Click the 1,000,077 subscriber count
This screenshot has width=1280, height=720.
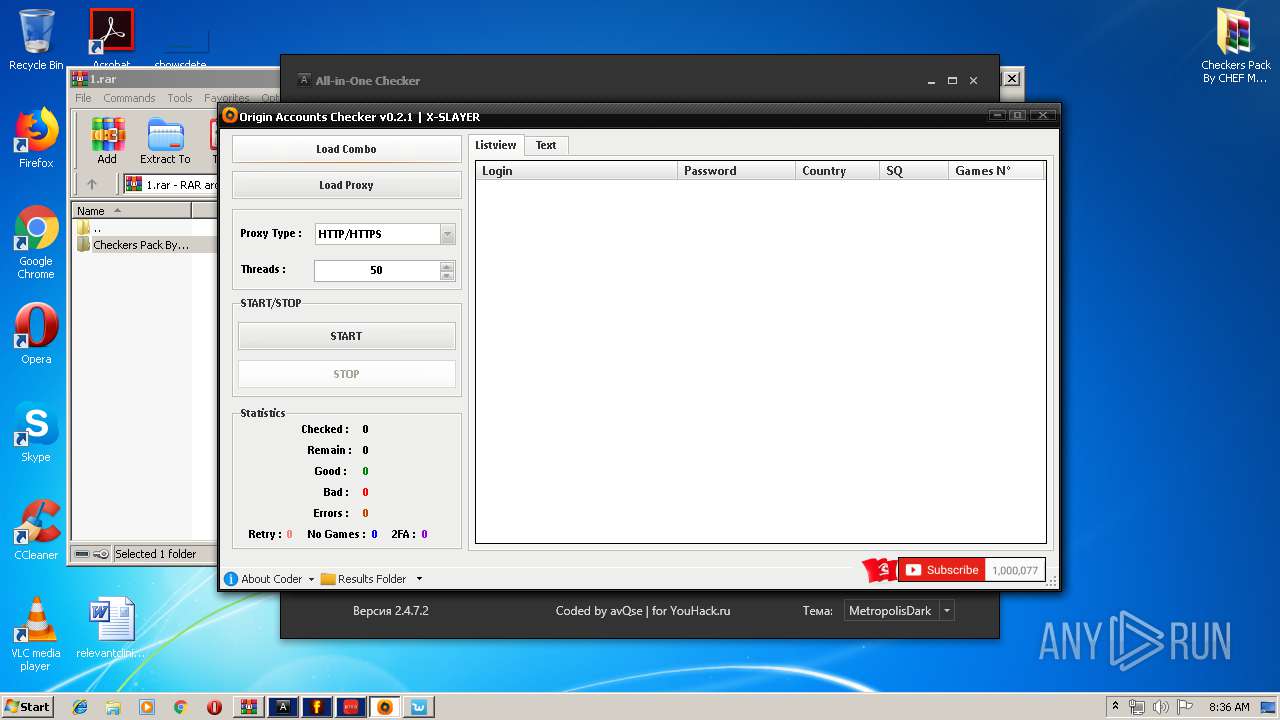coord(1015,570)
